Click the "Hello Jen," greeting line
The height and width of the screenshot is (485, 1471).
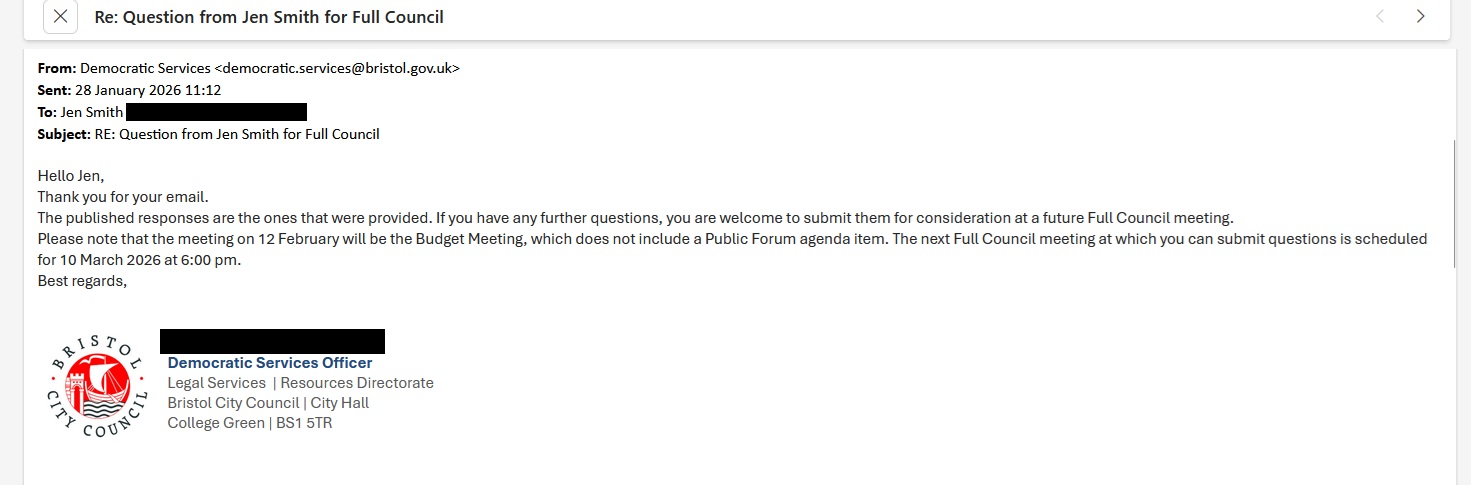(x=71, y=176)
